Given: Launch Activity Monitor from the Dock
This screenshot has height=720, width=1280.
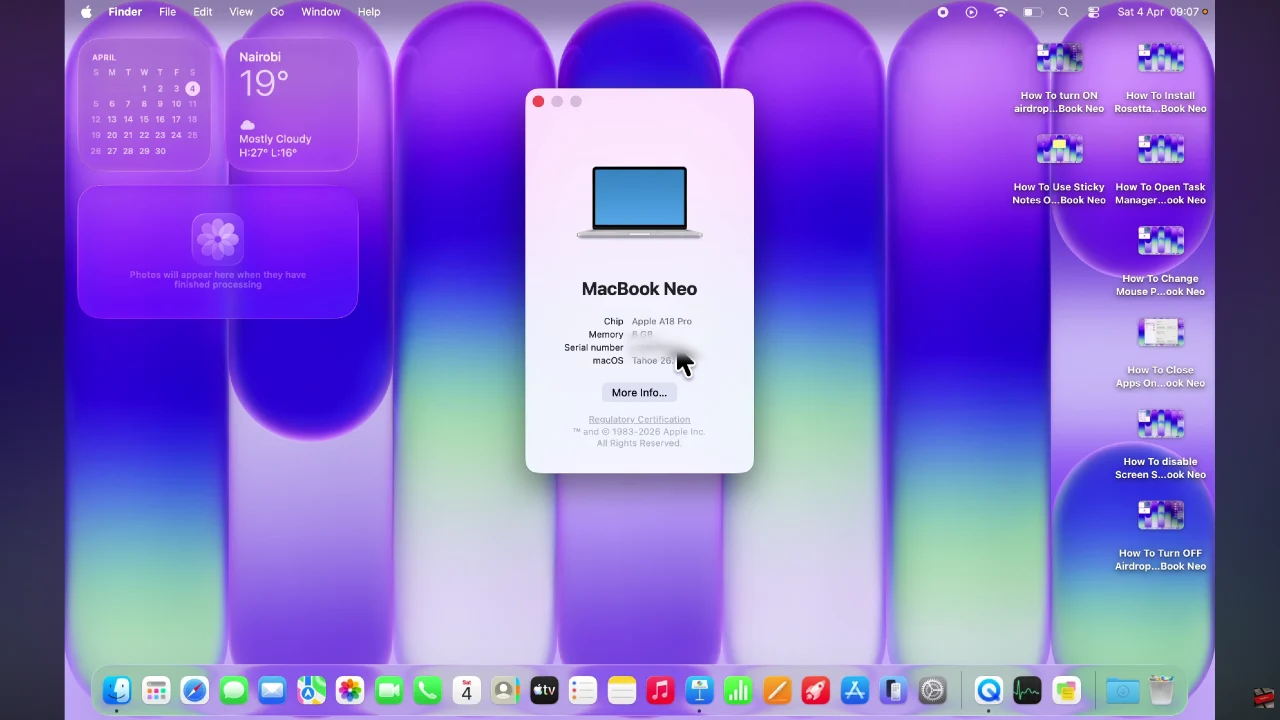Looking at the screenshot, I should pos(1027,690).
